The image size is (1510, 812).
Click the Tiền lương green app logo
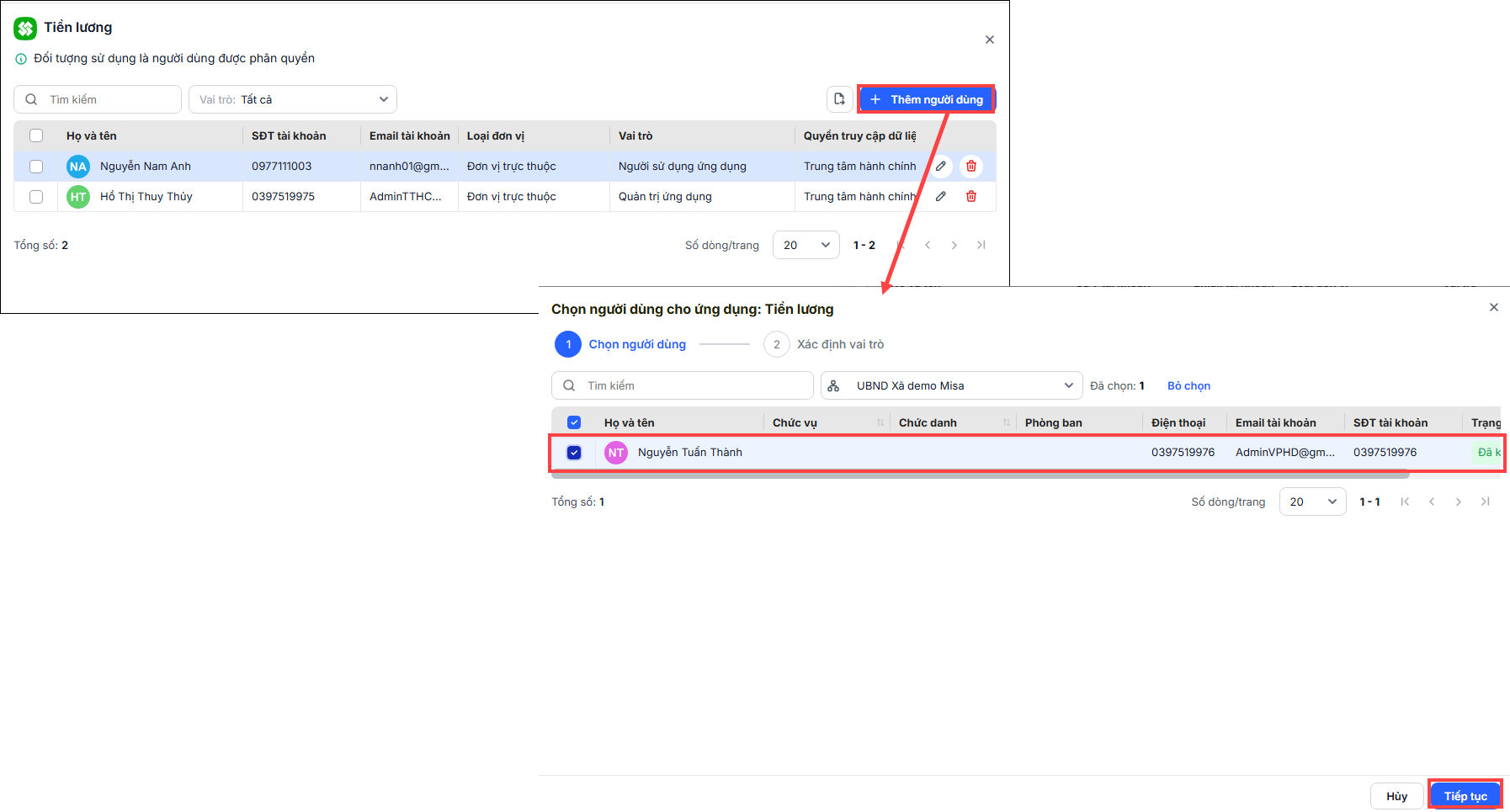(x=25, y=29)
